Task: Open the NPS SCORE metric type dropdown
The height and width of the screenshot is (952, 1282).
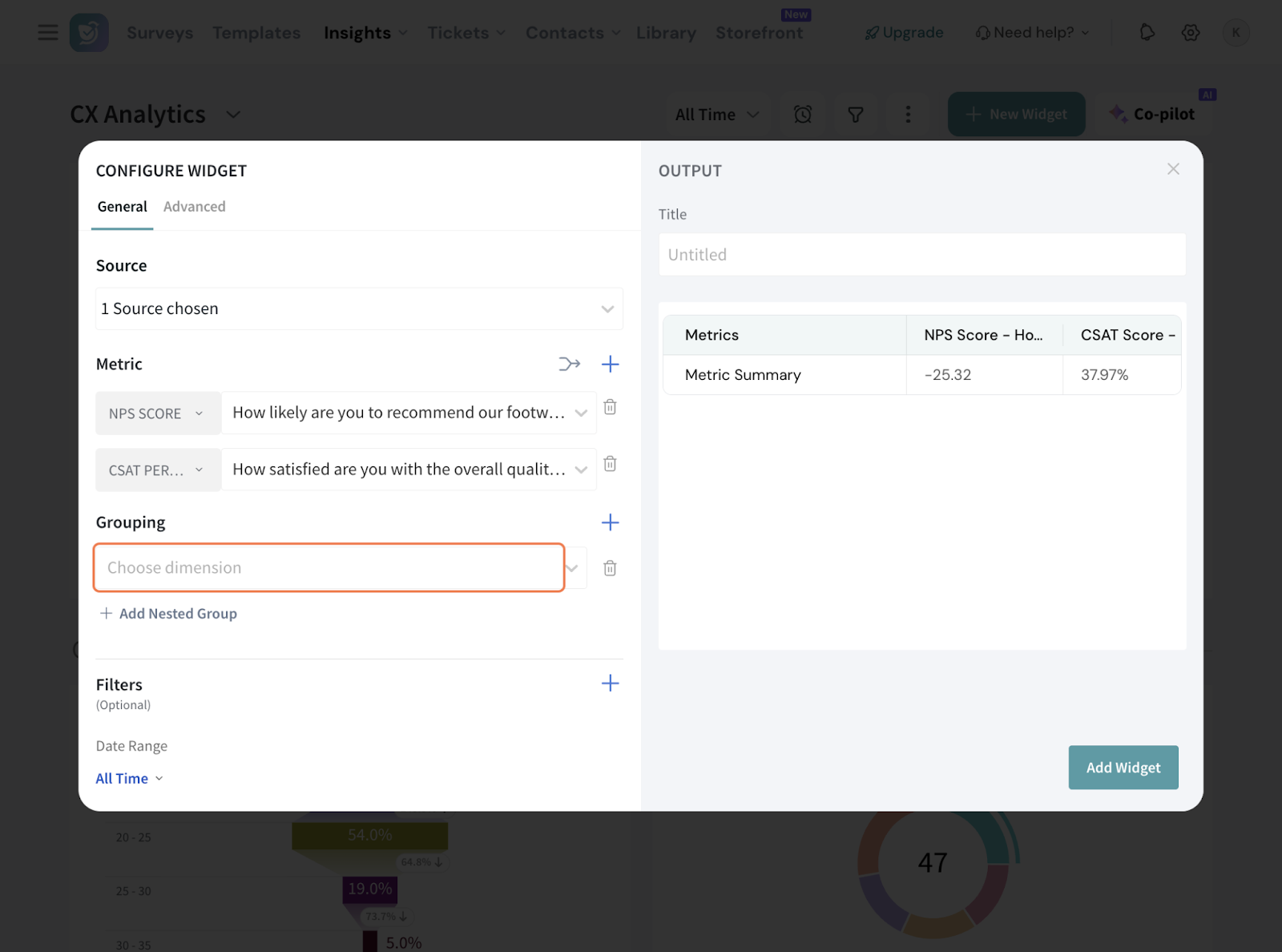Action: click(x=158, y=413)
